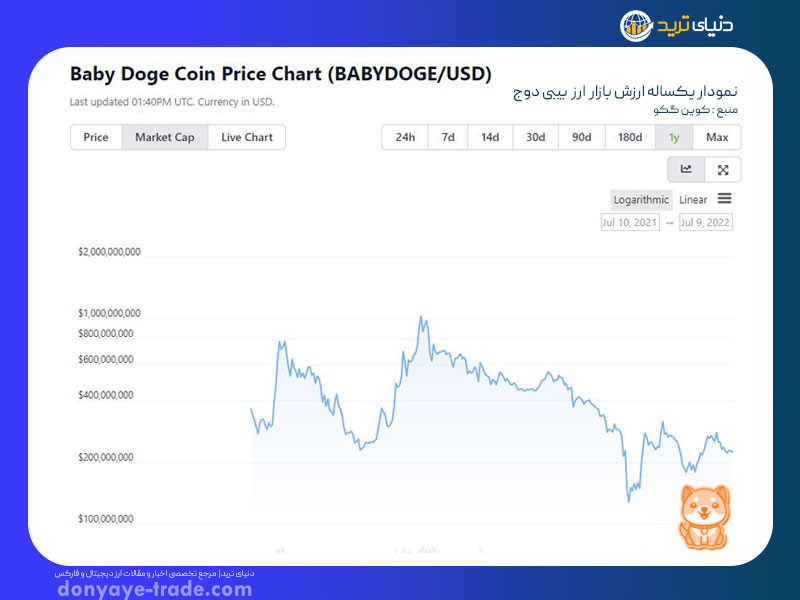Select the 180d range button
Viewport: 800px width, 600px height.
630,137
